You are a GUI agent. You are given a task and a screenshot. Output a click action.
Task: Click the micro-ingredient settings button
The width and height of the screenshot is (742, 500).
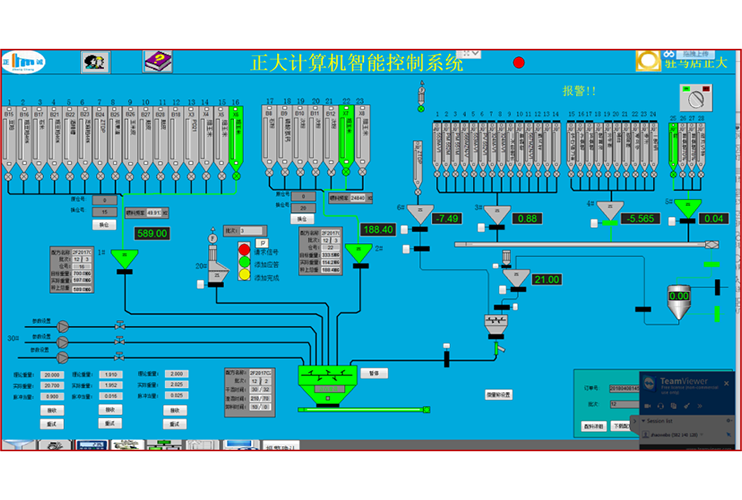[499, 394]
